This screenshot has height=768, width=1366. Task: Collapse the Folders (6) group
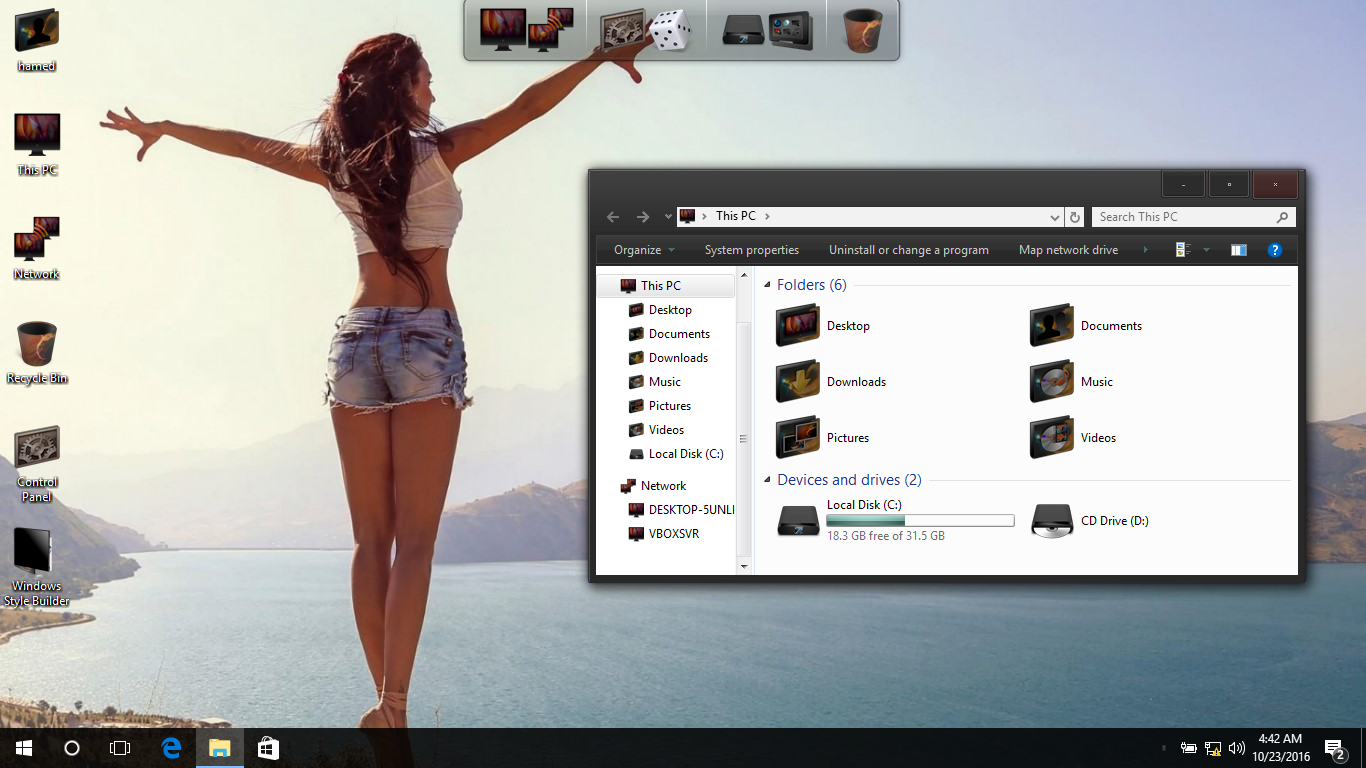(768, 285)
